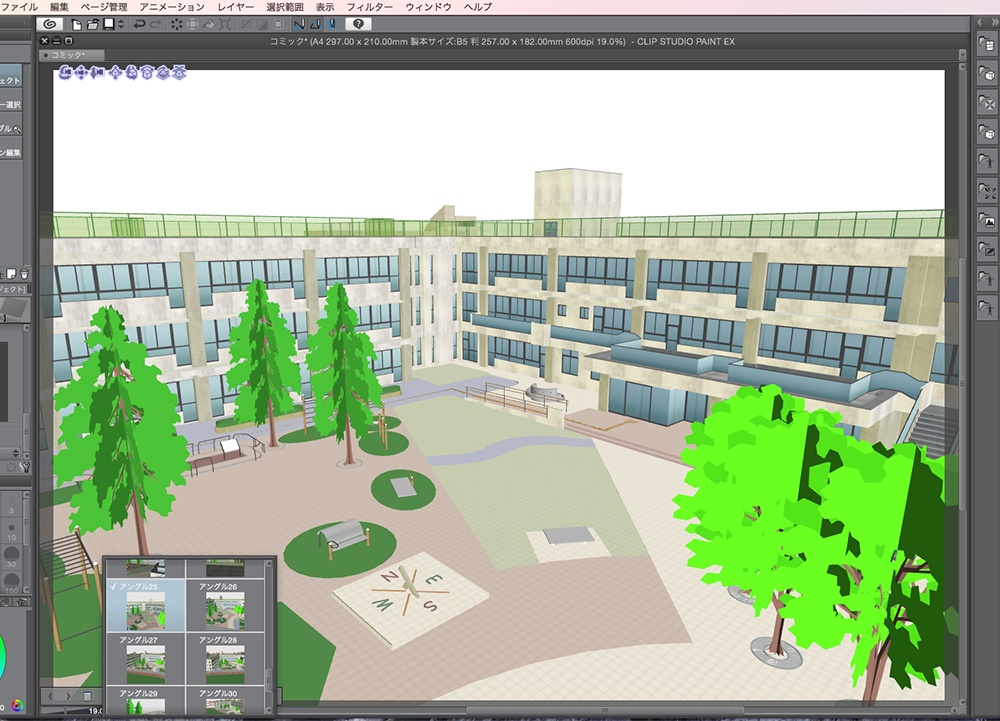Click the Undo icon in the command bar
The width and height of the screenshot is (1000, 721).
pyautogui.click(x=140, y=24)
